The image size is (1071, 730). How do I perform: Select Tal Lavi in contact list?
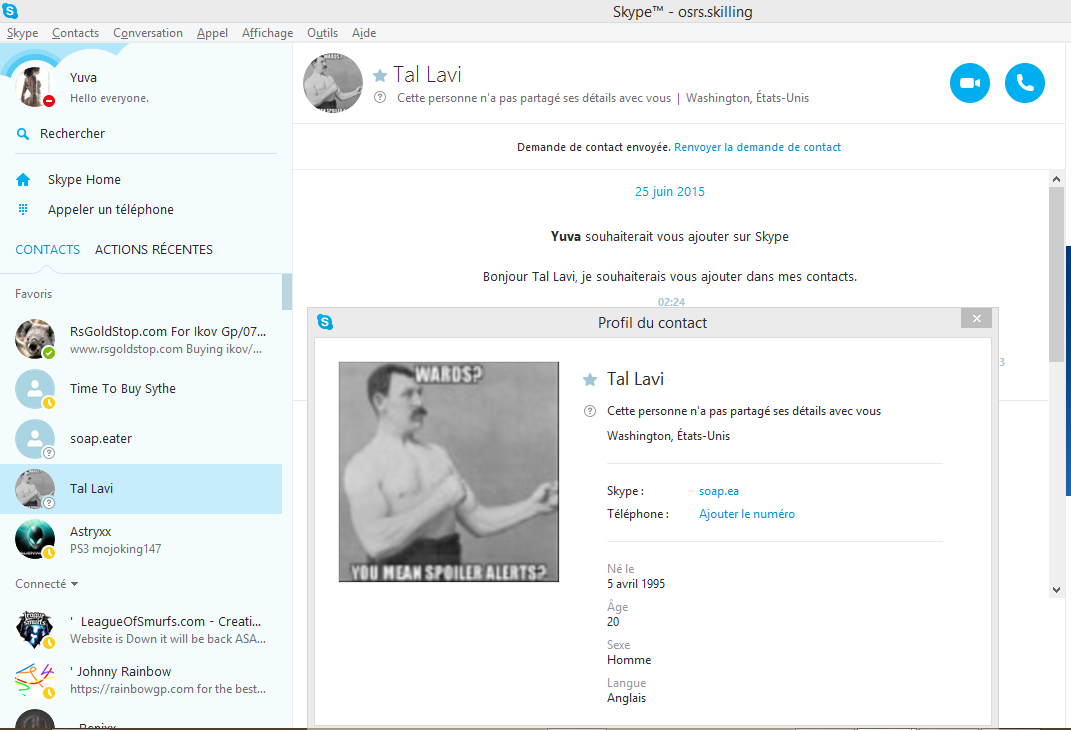(x=141, y=489)
